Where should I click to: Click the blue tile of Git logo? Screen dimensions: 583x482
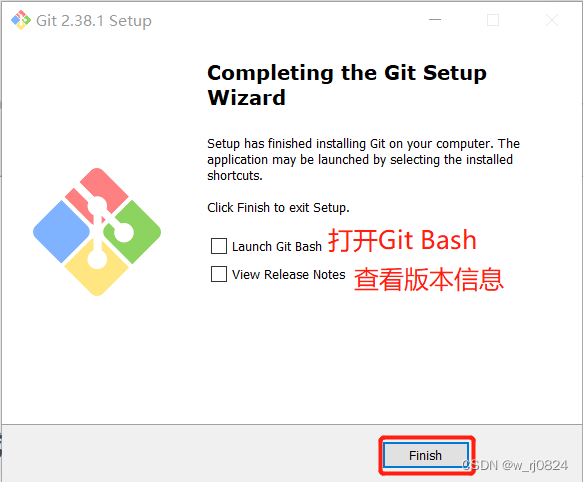pyautogui.click(x=61, y=232)
